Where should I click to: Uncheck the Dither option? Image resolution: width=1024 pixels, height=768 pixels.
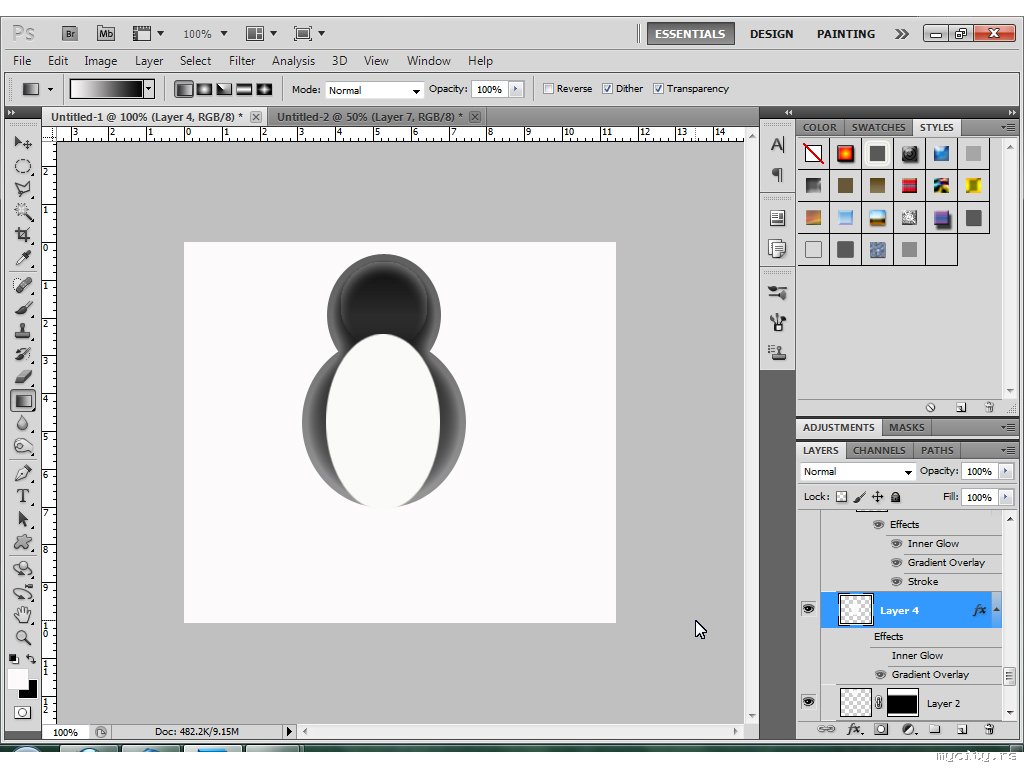click(x=607, y=89)
